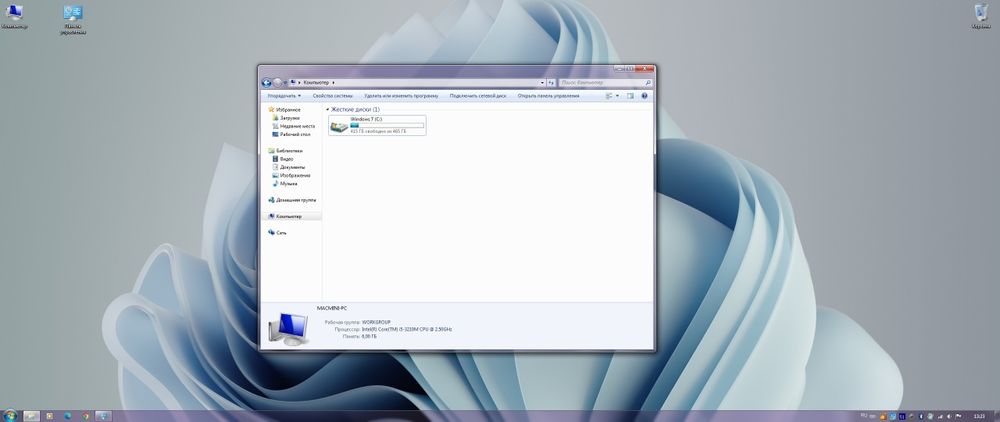Click Свойства системы in the toolbar
This screenshot has height=422, width=1000.
(333, 96)
